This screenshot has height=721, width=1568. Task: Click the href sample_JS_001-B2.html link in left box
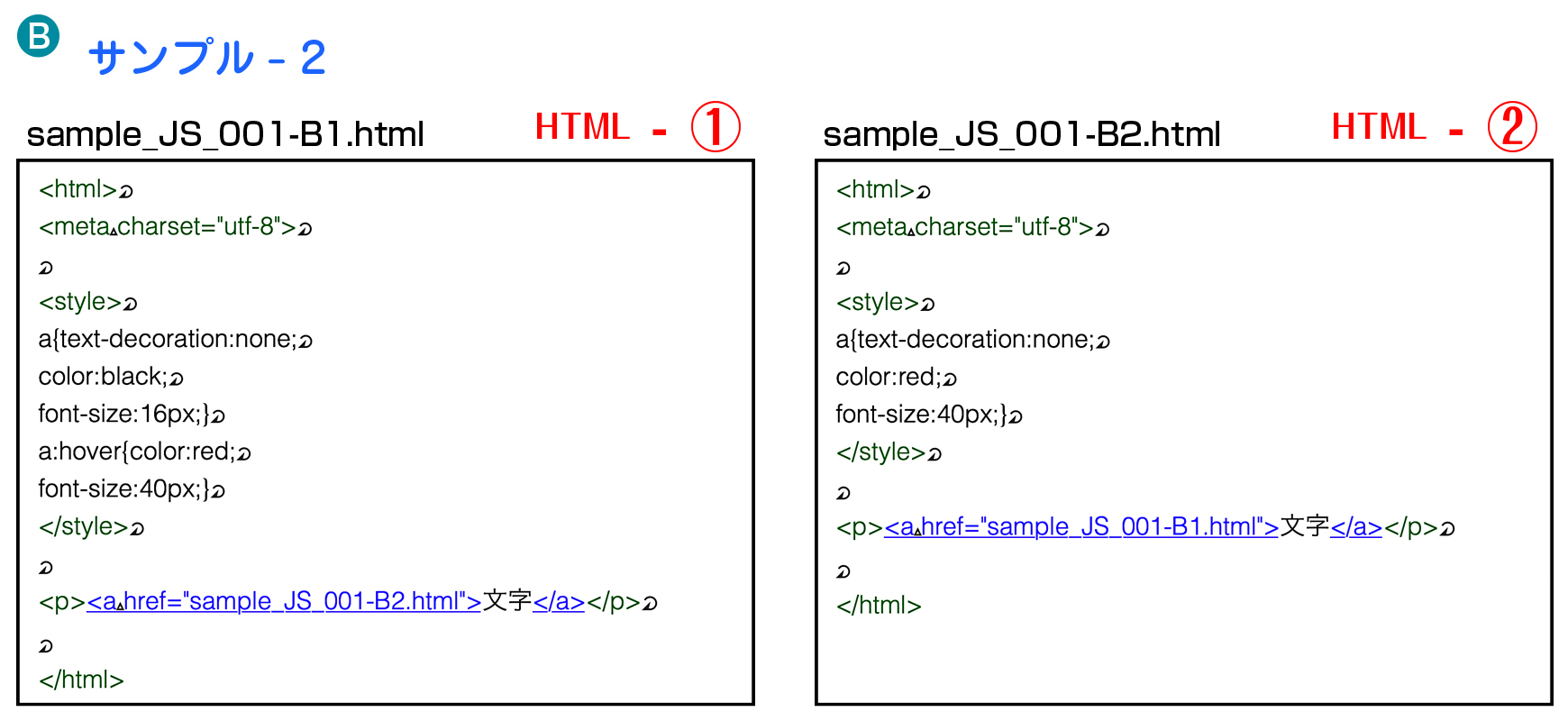click(x=284, y=601)
